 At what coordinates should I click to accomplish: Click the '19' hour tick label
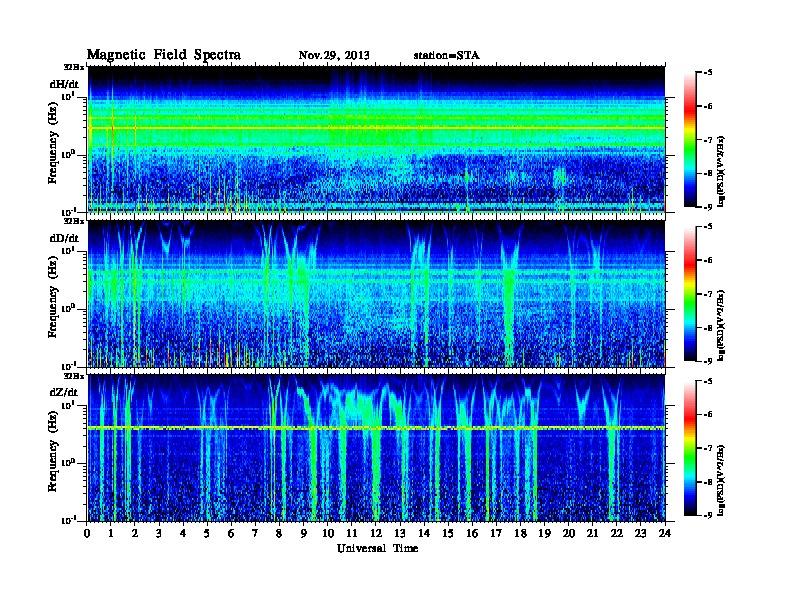544,533
